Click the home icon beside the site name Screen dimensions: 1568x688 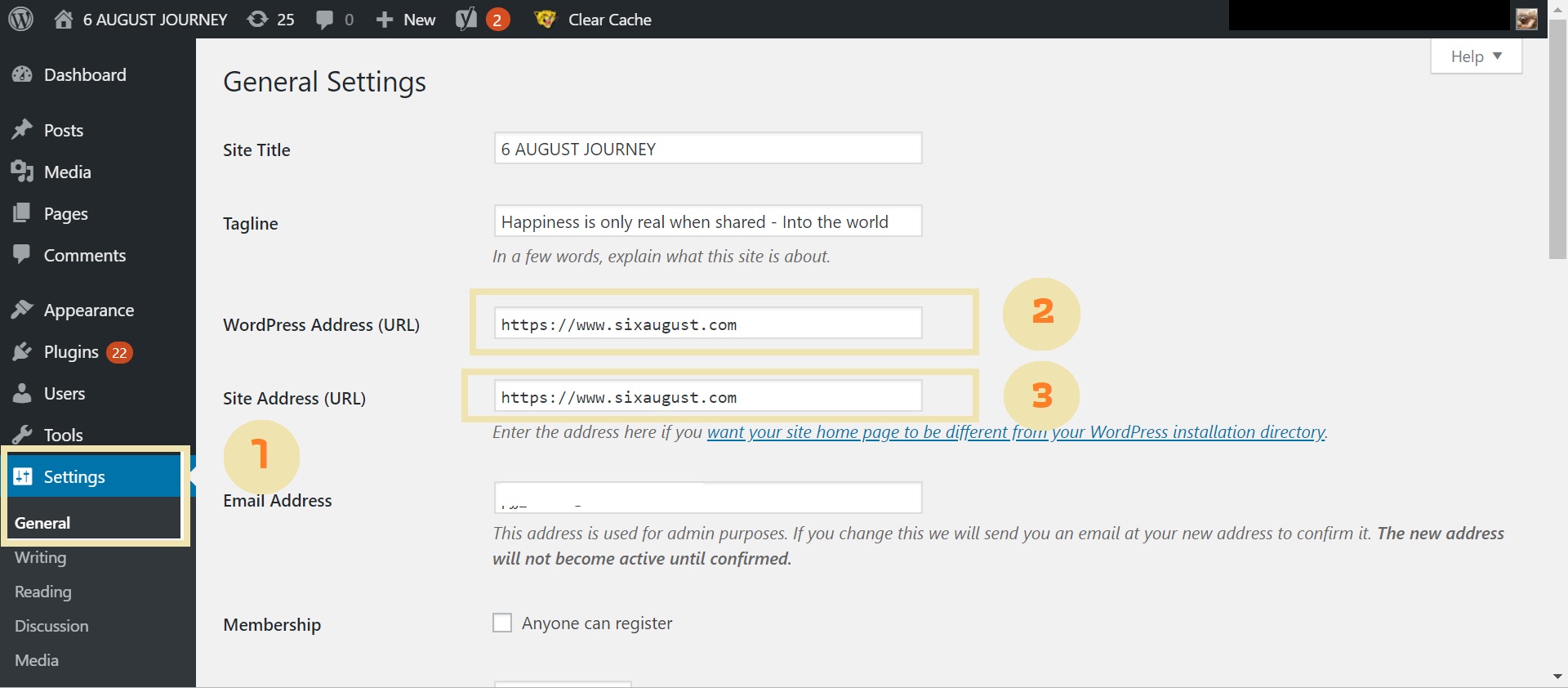pyautogui.click(x=64, y=19)
